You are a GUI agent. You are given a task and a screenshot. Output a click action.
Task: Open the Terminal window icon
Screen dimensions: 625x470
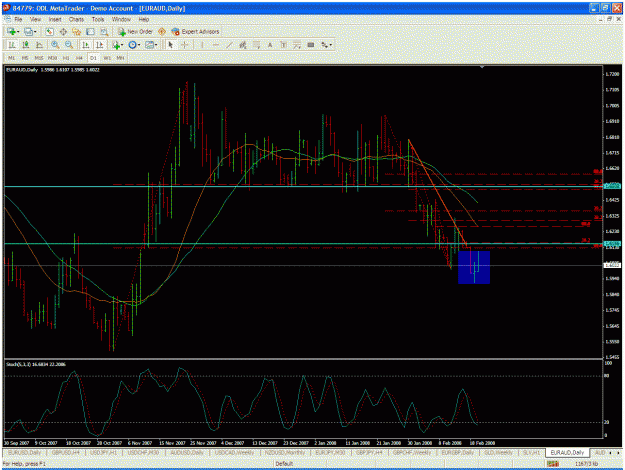(x=90, y=31)
